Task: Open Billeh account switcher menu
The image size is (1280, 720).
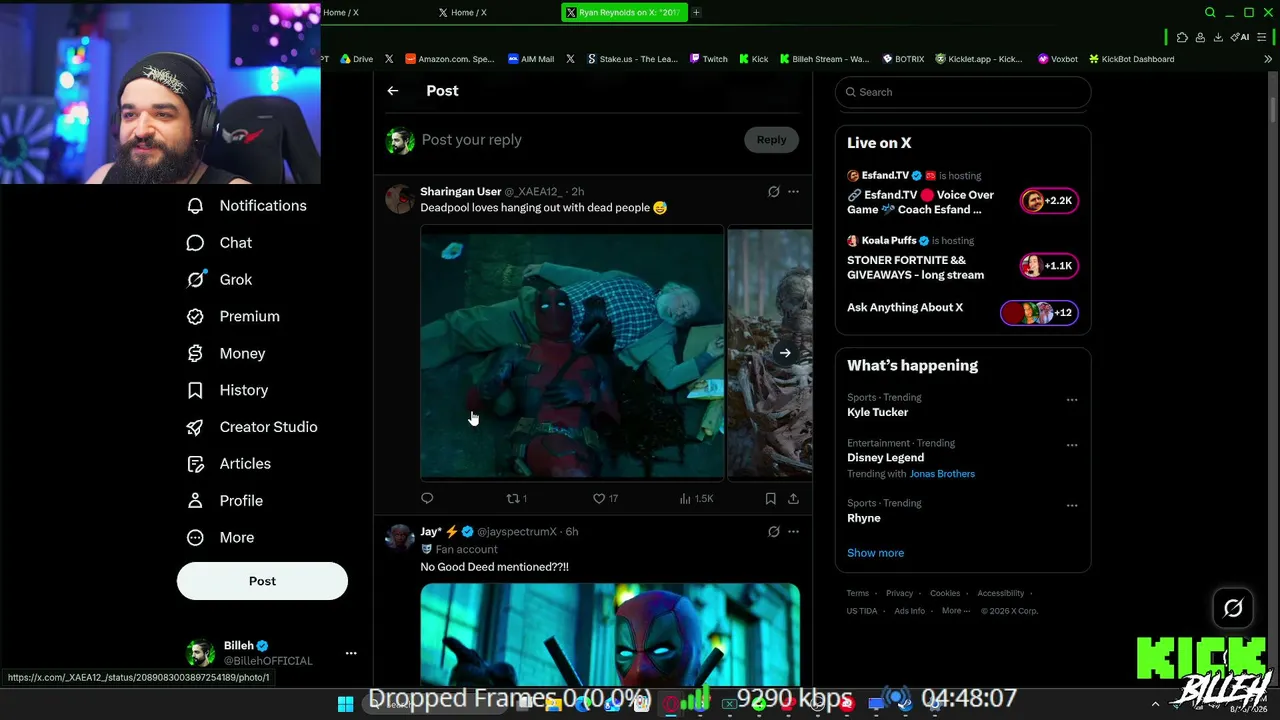Action: pyautogui.click(x=351, y=653)
